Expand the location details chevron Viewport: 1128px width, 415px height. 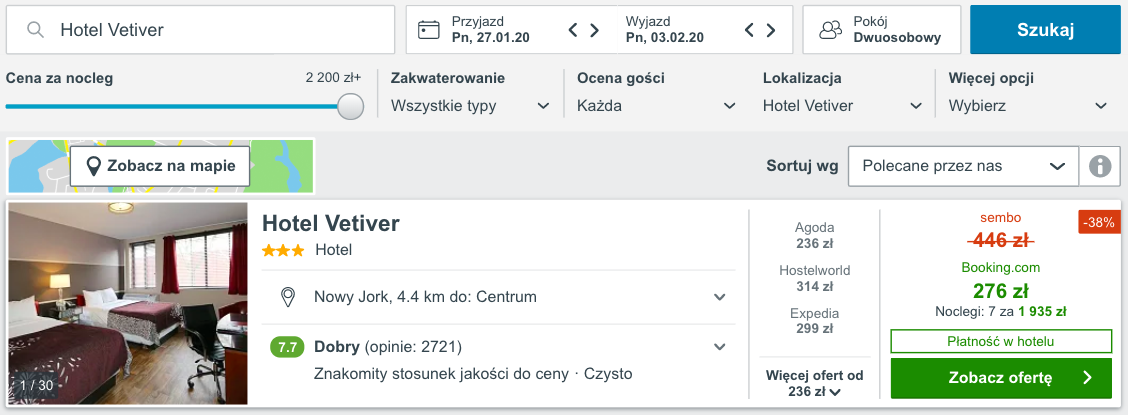719,297
